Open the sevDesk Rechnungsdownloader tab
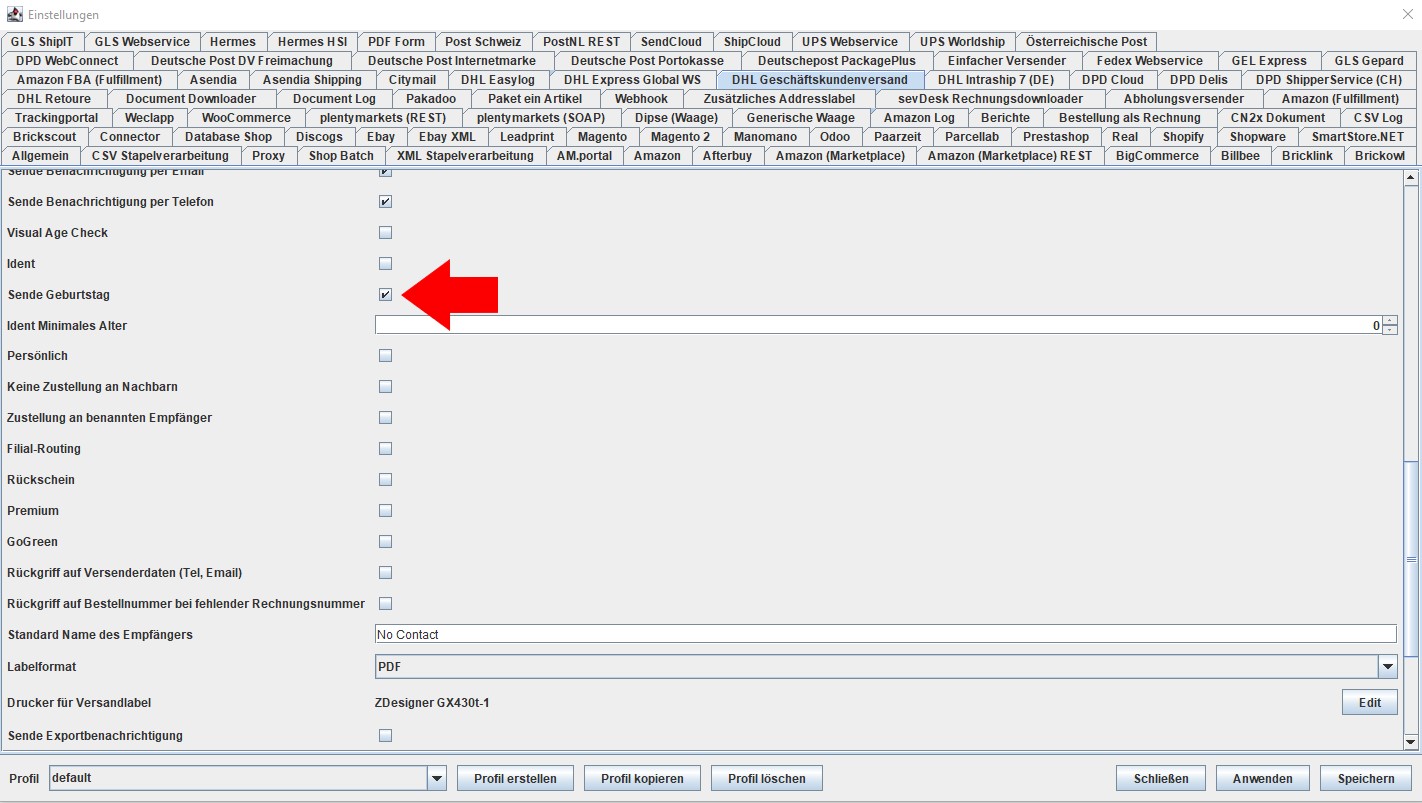The height and width of the screenshot is (803, 1422). 990,99
